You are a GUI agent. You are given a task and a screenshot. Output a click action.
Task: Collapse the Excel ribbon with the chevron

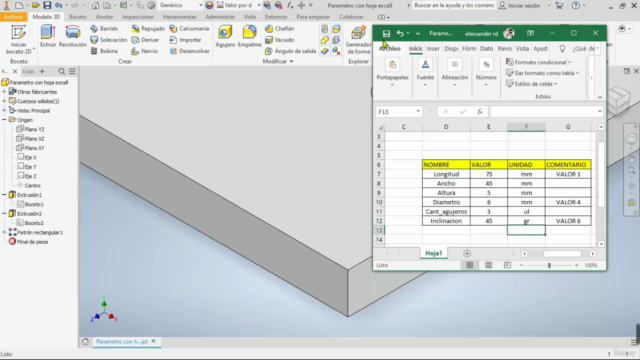[600, 97]
